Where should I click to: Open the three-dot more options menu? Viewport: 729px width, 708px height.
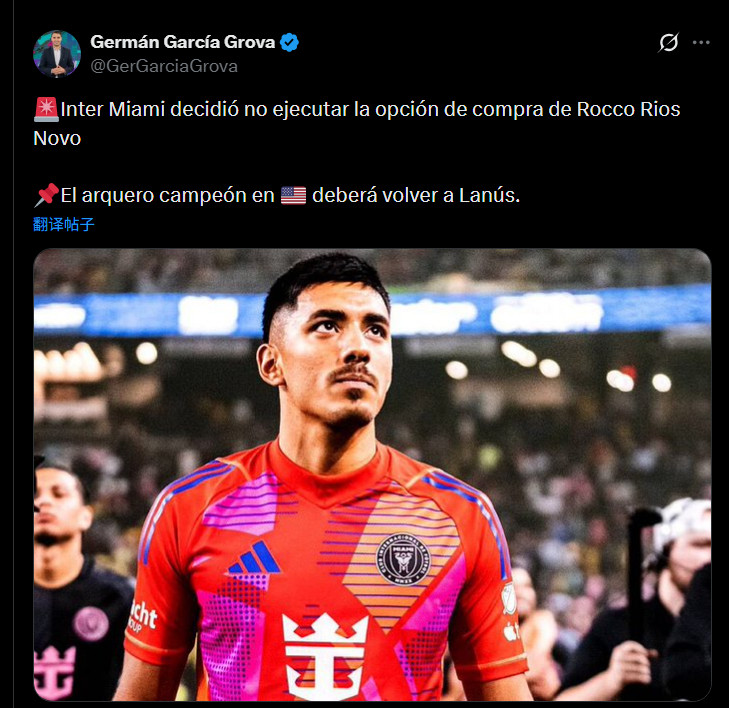click(701, 42)
